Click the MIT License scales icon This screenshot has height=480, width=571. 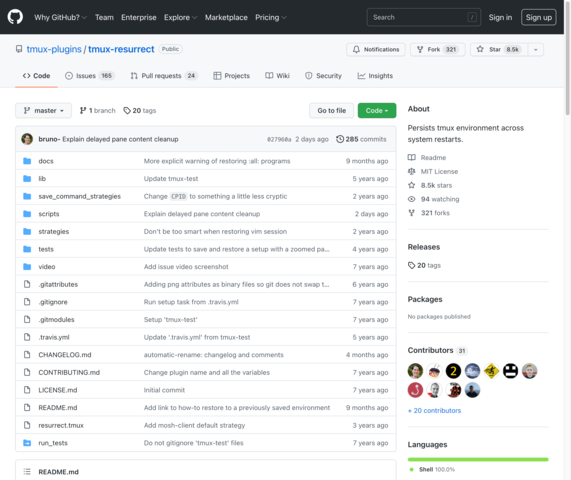[411, 171]
